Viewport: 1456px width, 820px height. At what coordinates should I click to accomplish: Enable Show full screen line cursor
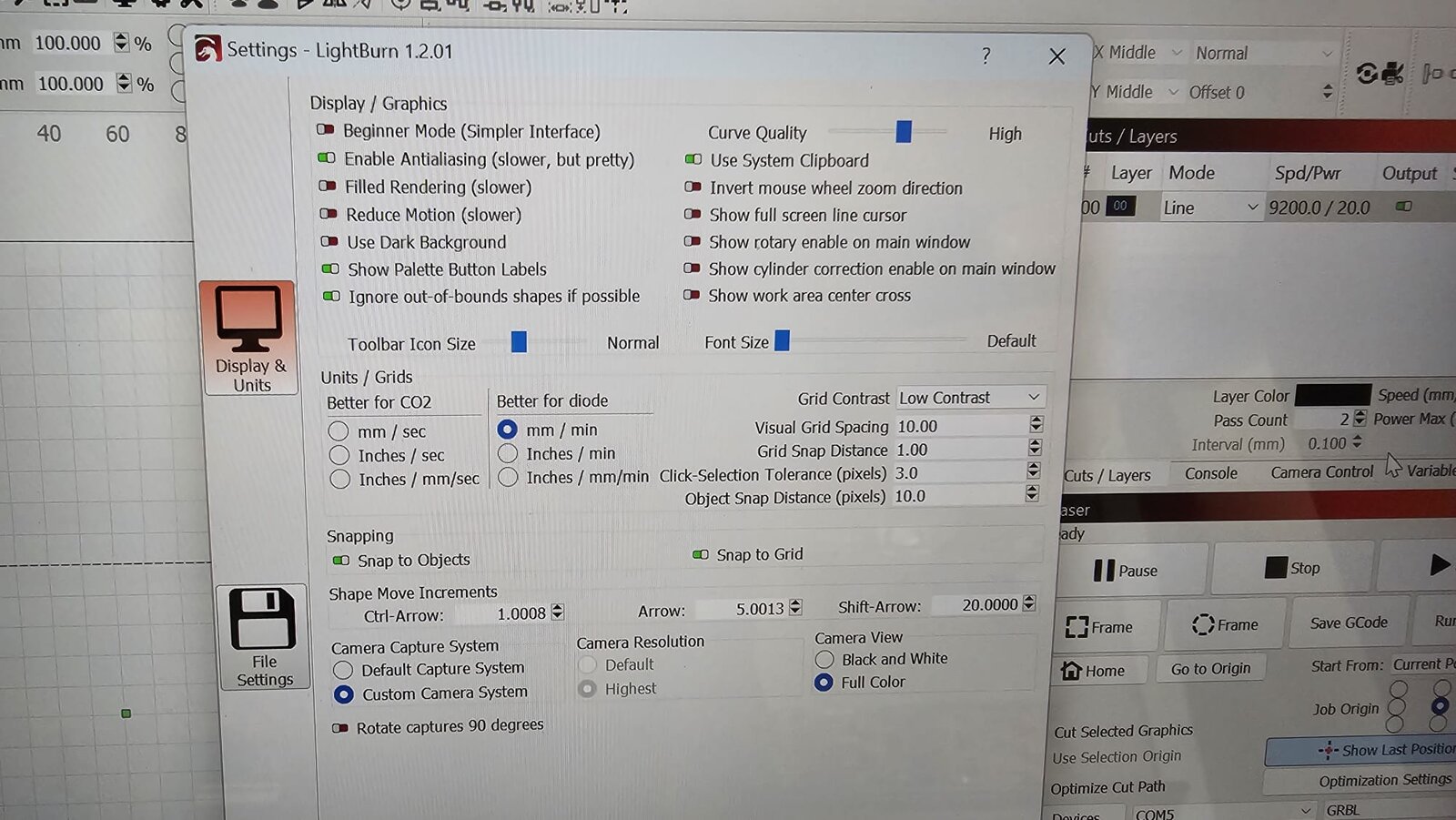pyautogui.click(x=693, y=215)
